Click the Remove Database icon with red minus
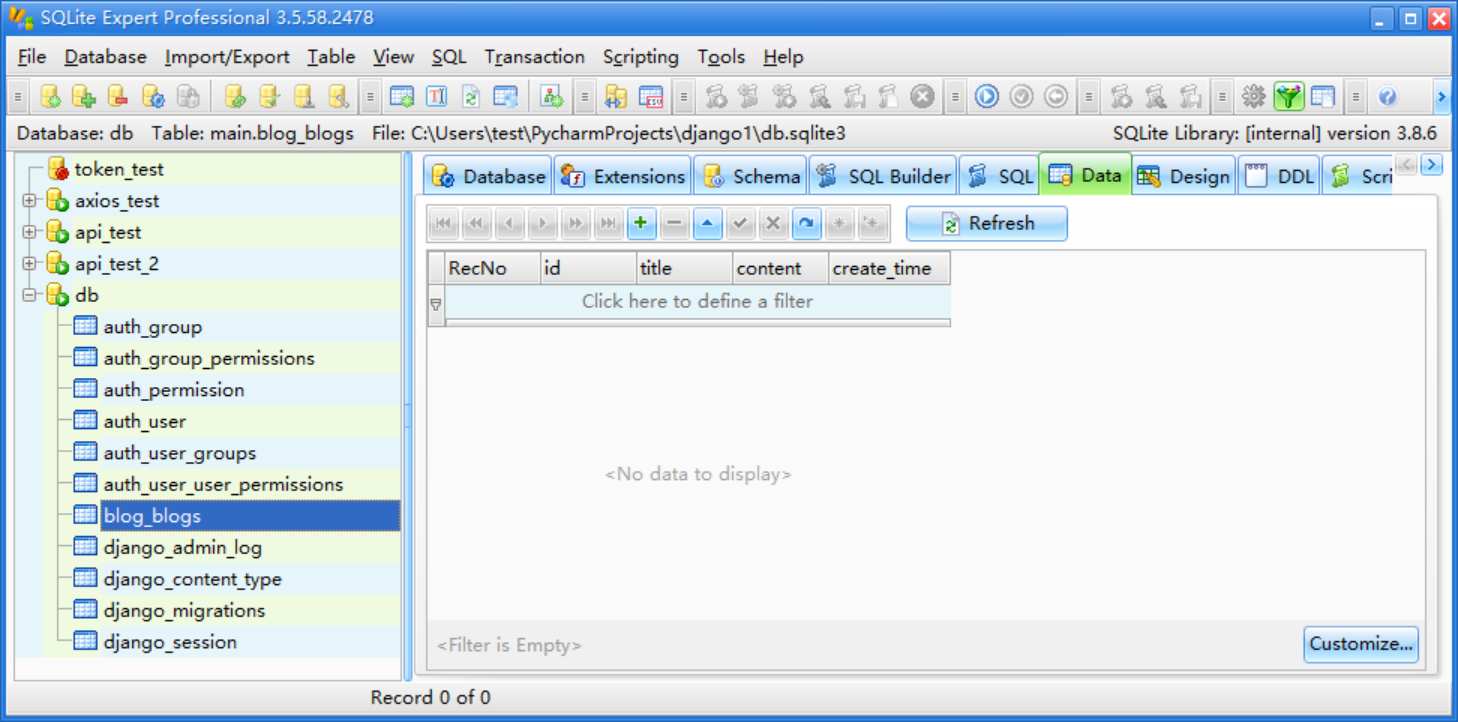The height and width of the screenshot is (722, 1458). coord(118,97)
